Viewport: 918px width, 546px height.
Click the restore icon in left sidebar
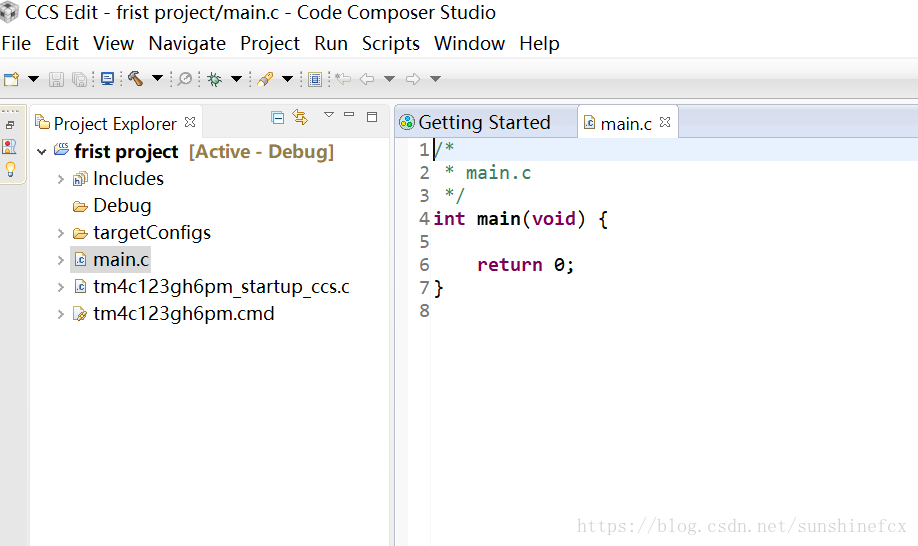(10, 125)
